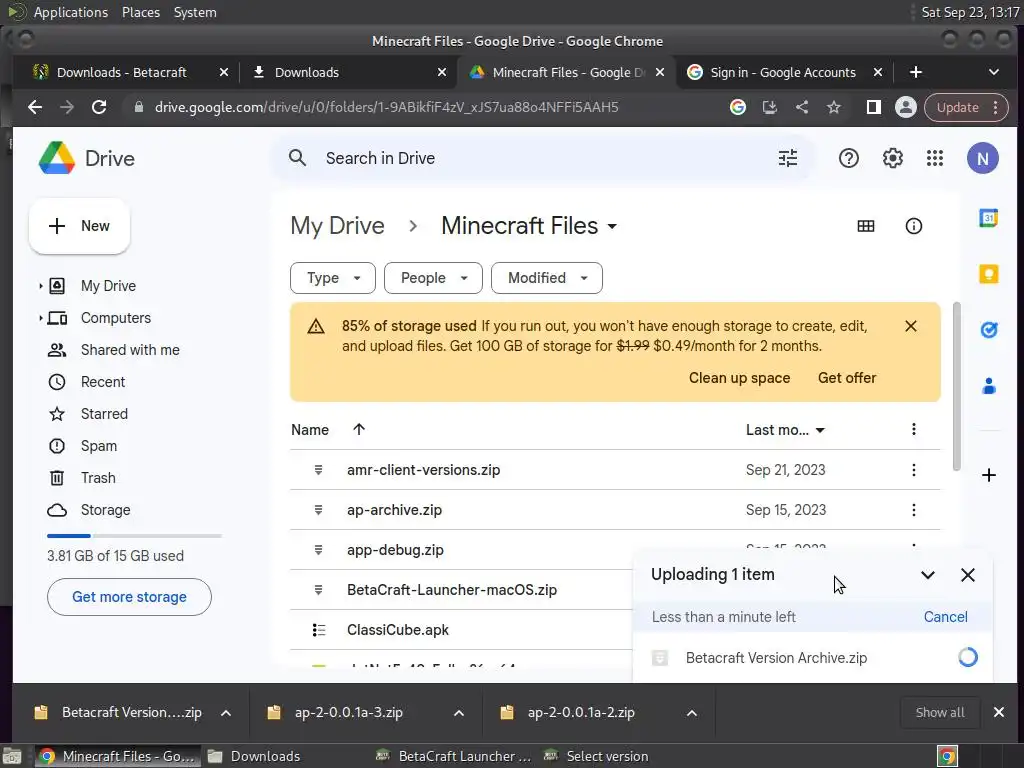The height and width of the screenshot is (768, 1024).
Task: Open Contacts side panel icon
Action: click(988, 386)
